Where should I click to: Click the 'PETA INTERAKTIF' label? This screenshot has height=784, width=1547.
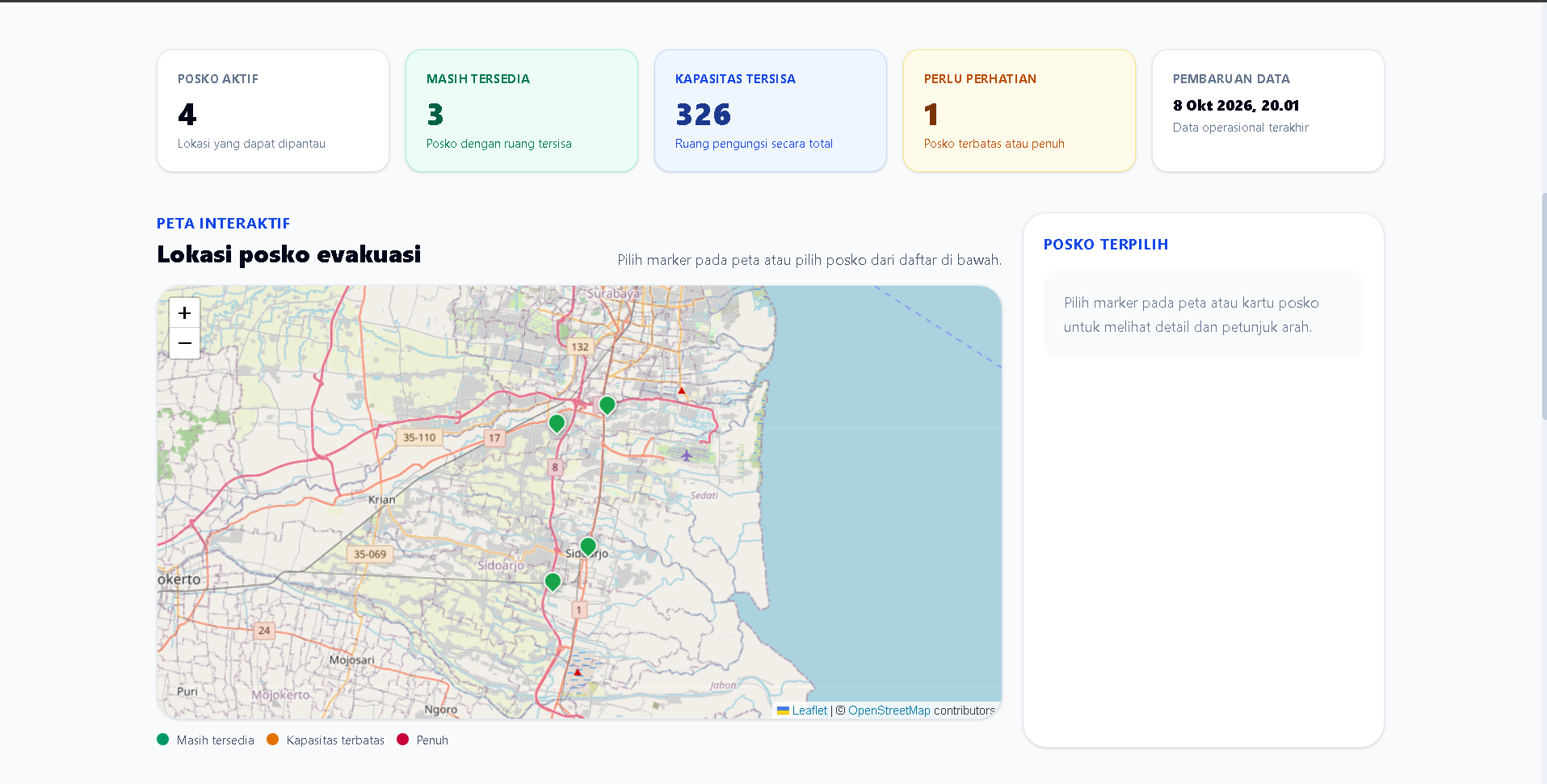tap(223, 224)
